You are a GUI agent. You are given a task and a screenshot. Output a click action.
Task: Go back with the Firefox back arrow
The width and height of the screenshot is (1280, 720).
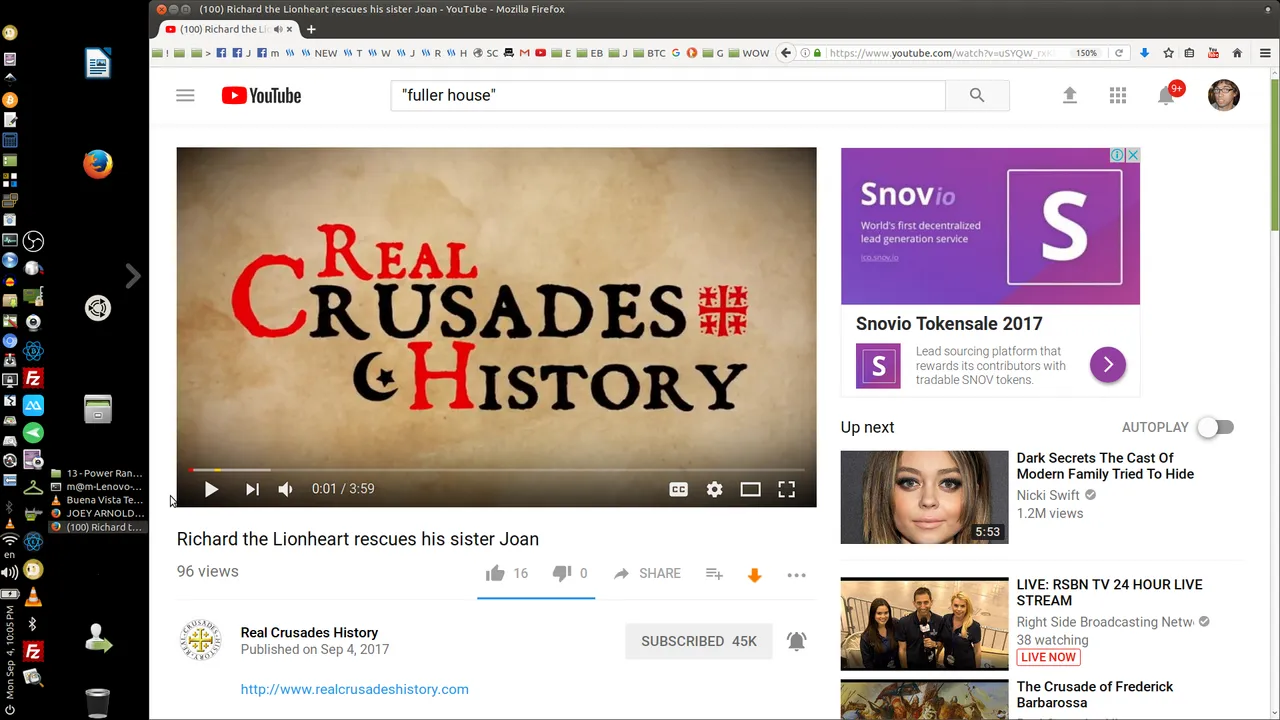click(x=786, y=53)
